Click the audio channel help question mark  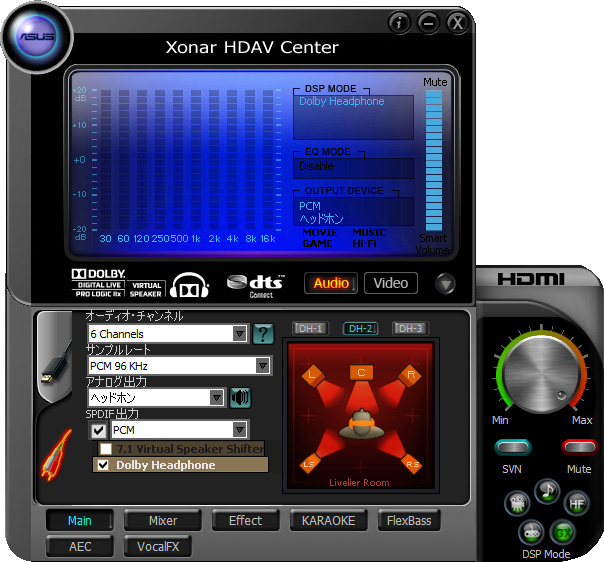263,334
